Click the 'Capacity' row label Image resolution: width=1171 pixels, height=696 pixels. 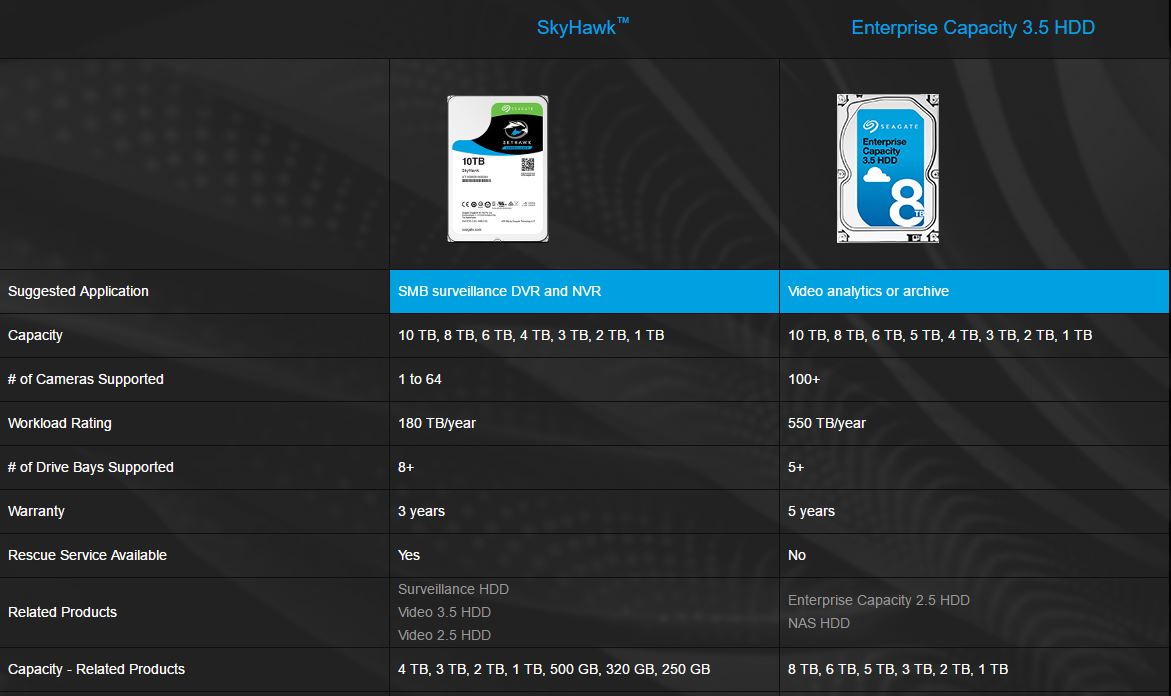(35, 335)
